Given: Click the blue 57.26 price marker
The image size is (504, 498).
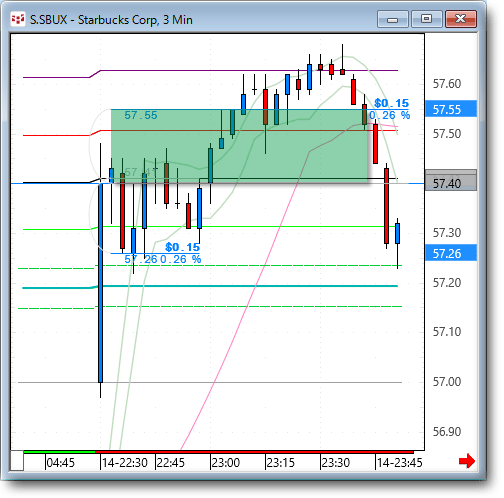Looking at the screenshot, I should 451,253.
